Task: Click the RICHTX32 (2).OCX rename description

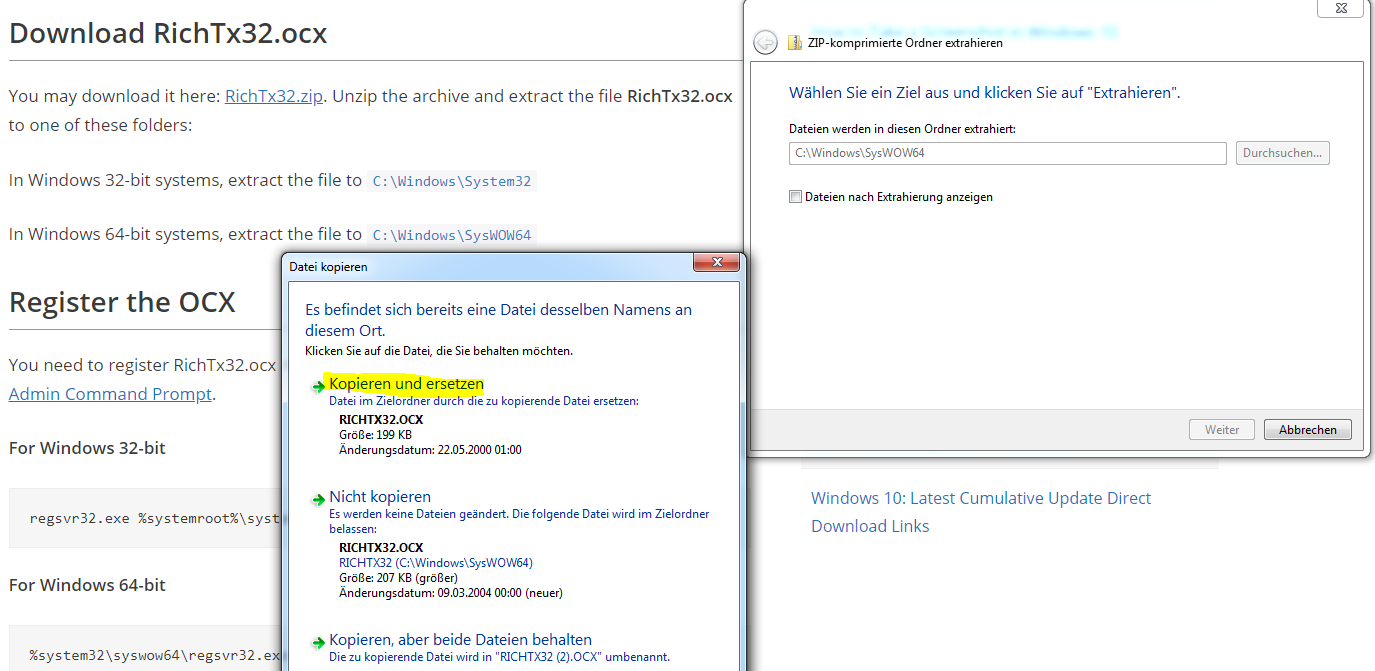Action: 499,657
